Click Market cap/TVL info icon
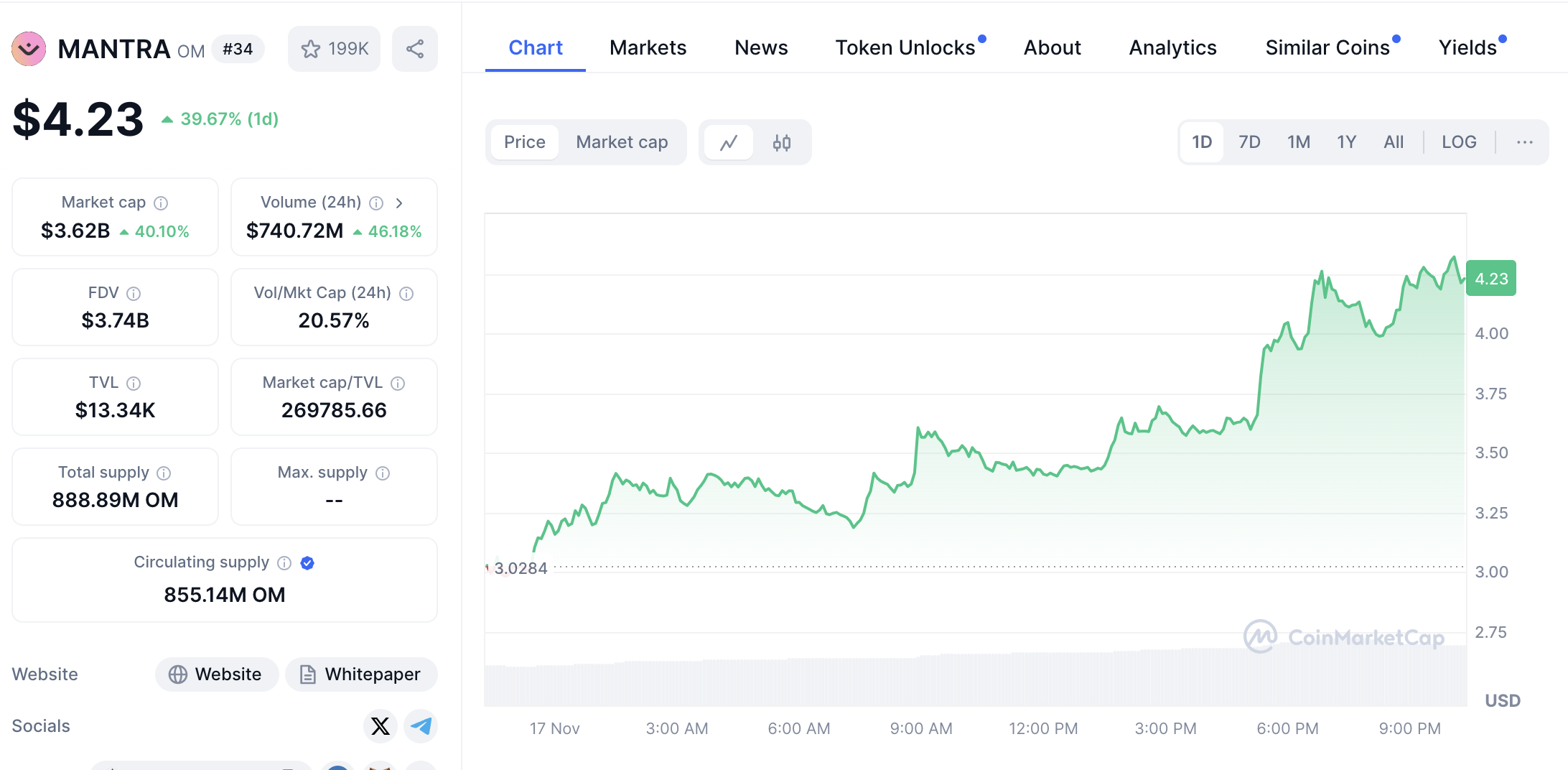The image size is (1568, 770). tap(398, 383)
